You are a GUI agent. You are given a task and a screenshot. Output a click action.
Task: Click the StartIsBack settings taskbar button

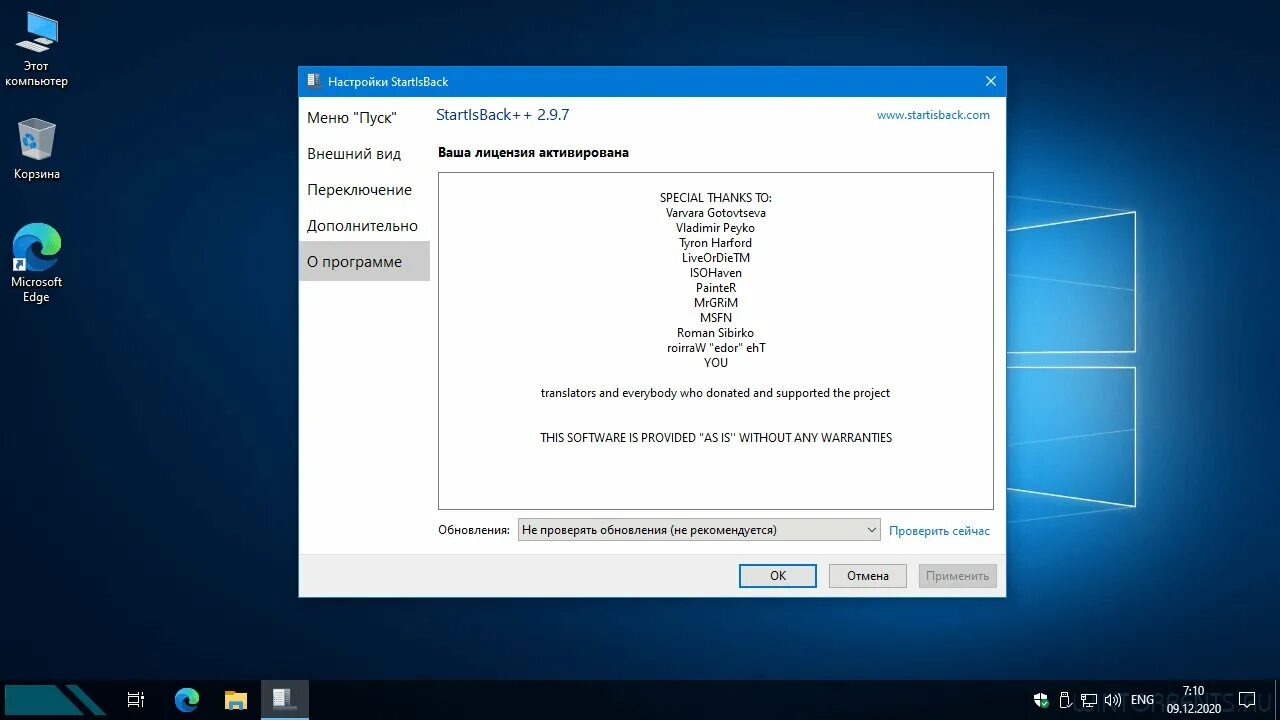coord(284,699)
